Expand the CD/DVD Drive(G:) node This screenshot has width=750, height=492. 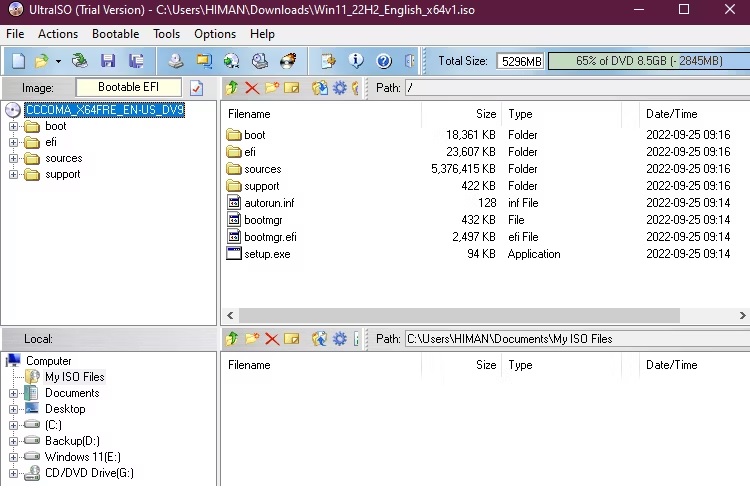click(x=13, y=473)
